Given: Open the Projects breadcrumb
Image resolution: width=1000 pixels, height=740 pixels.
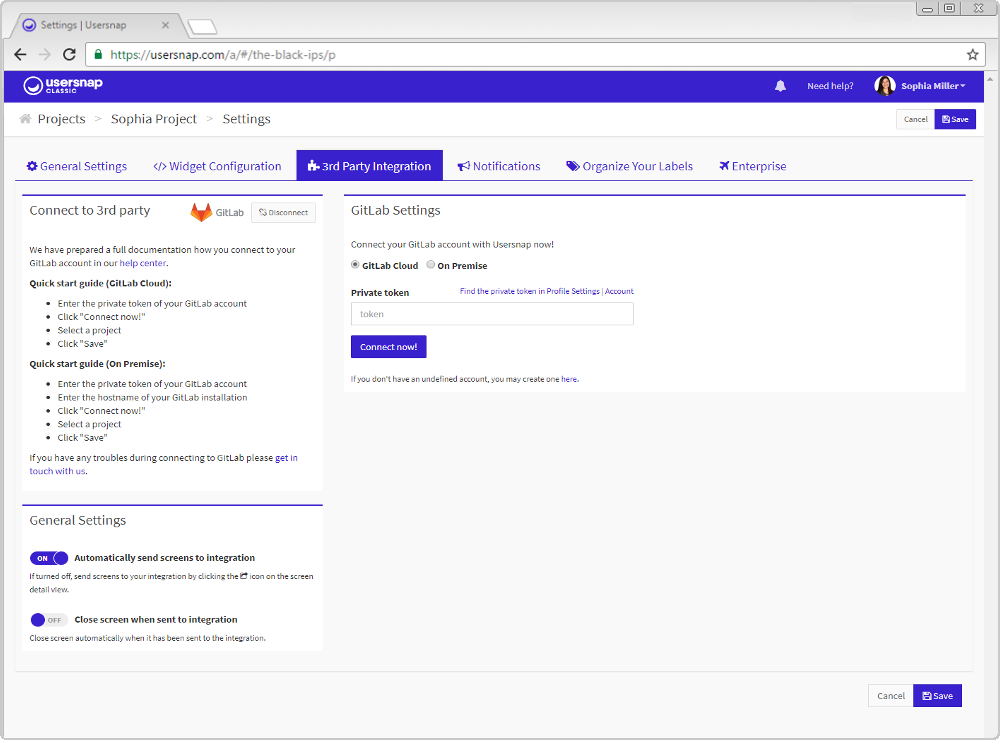Looking at the screenshot, I should click(61, 119).
